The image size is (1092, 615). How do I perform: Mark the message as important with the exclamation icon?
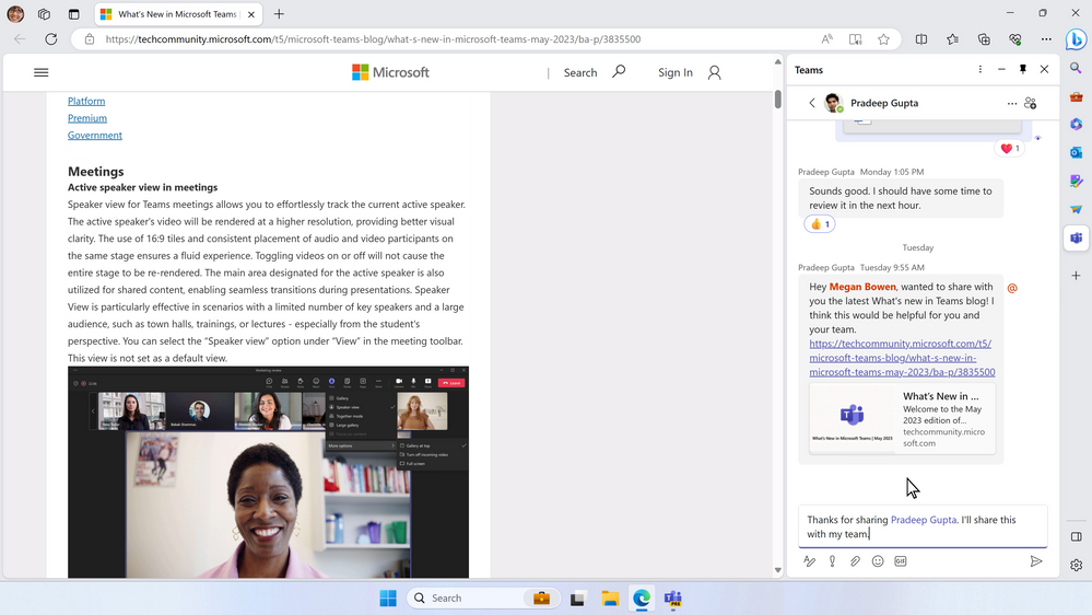click(833, 561)
